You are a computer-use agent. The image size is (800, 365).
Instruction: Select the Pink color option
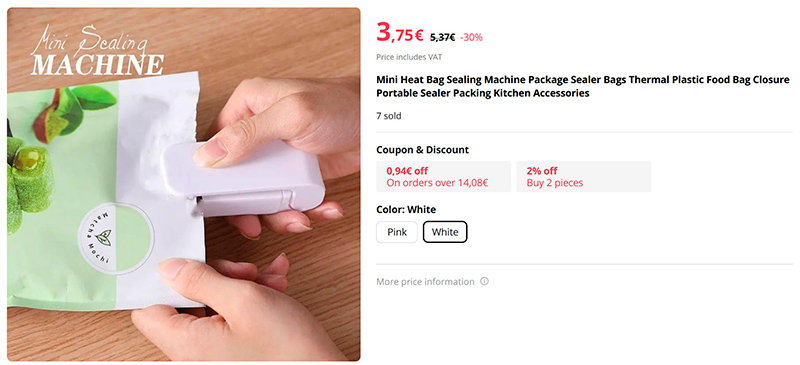click(397, 232)
